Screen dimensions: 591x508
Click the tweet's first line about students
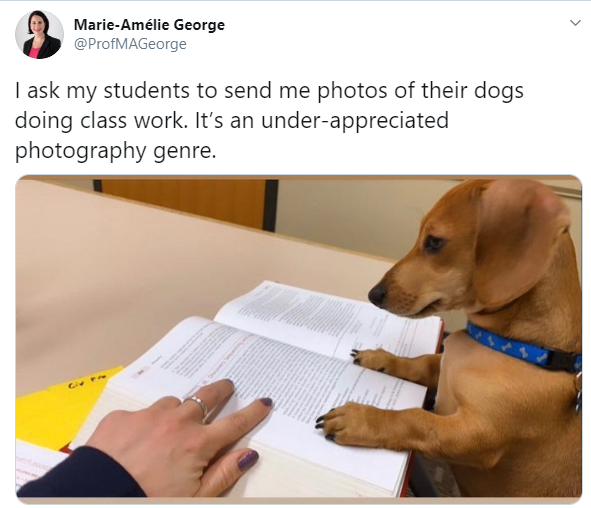click(269, 91)
